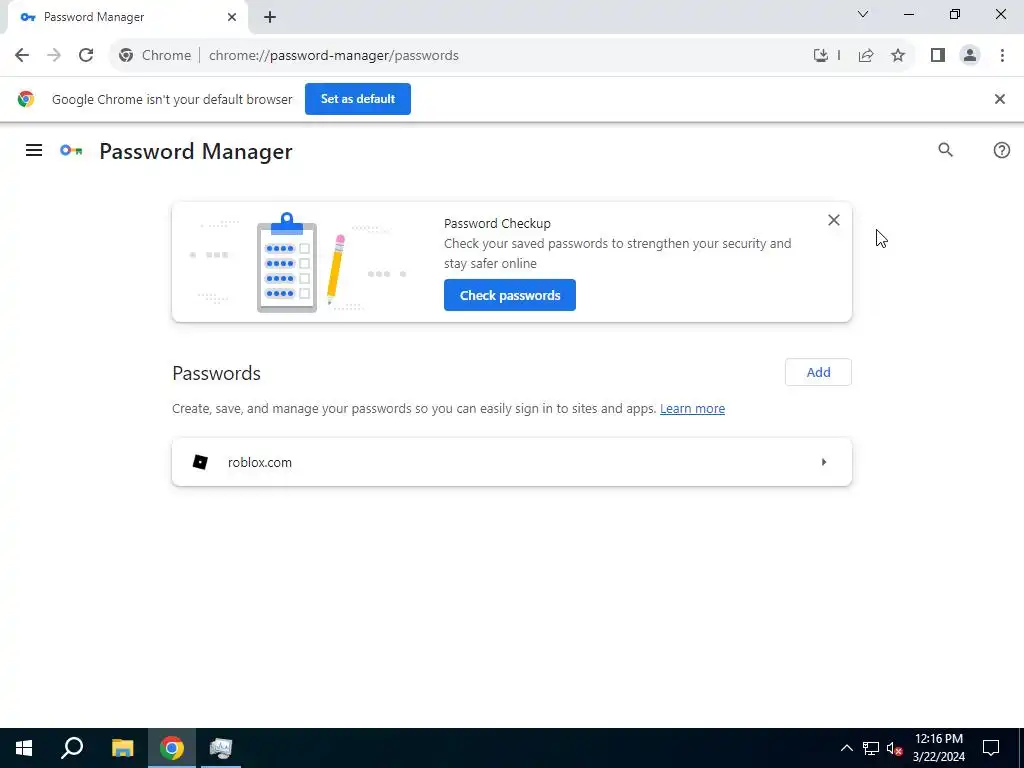Click the roblox.com site favicon
This screenshot has height=768, width=1024.
[x=200, y=462]
